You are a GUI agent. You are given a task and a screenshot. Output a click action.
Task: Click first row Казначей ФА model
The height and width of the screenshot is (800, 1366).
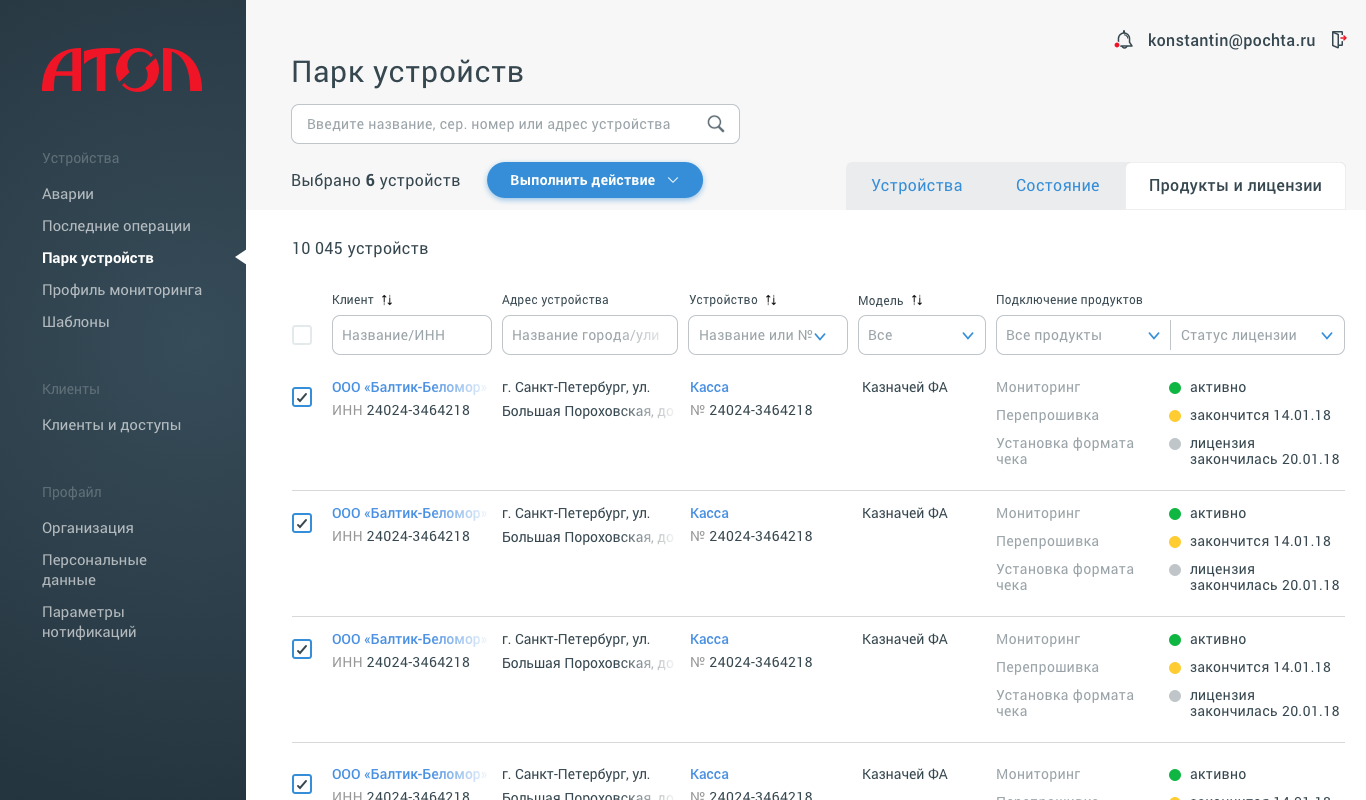[905, 387]
